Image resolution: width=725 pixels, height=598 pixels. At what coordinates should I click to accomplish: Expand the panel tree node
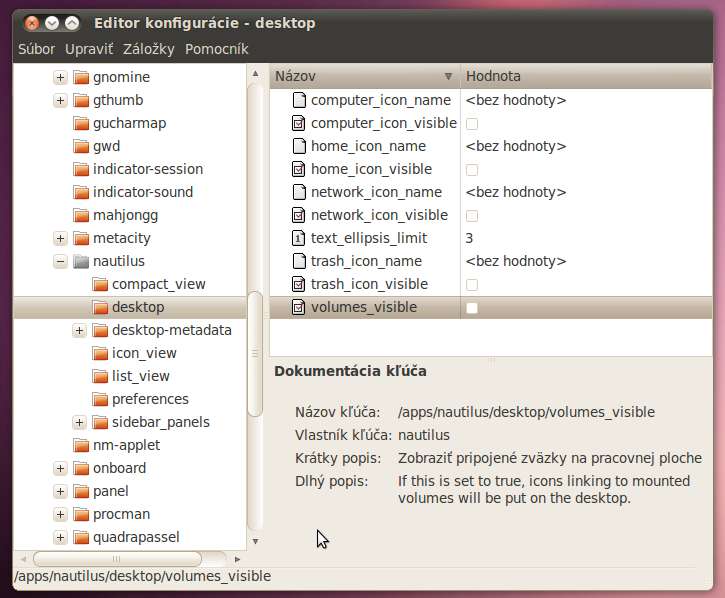60,492
